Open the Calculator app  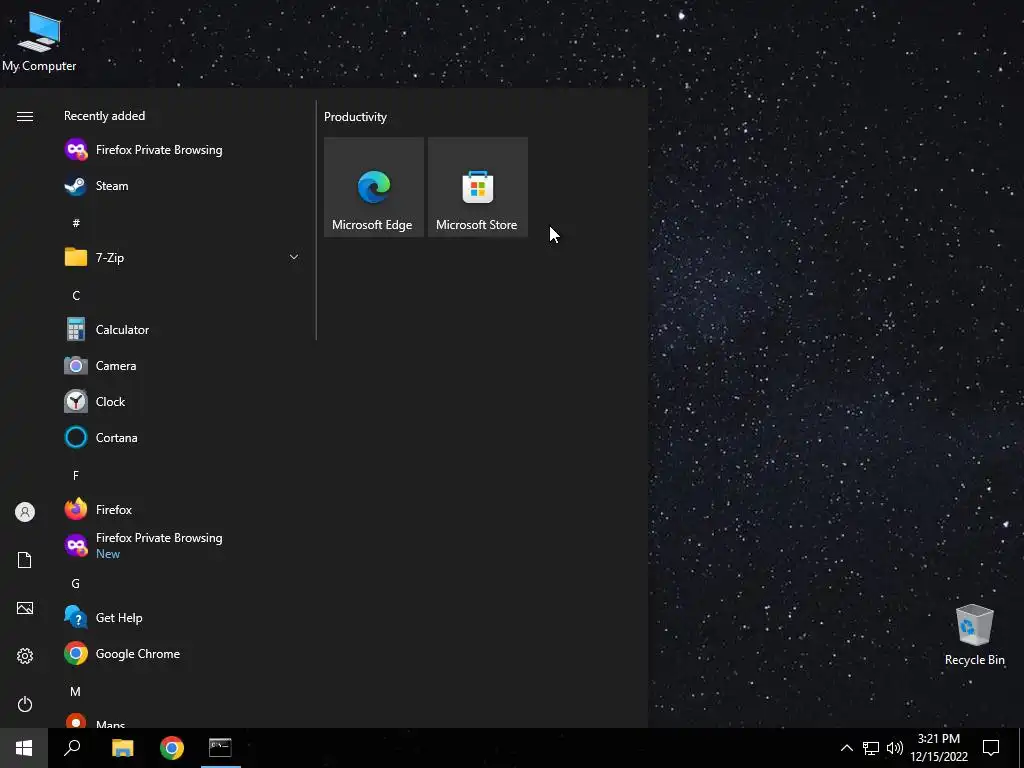point(182,330)
